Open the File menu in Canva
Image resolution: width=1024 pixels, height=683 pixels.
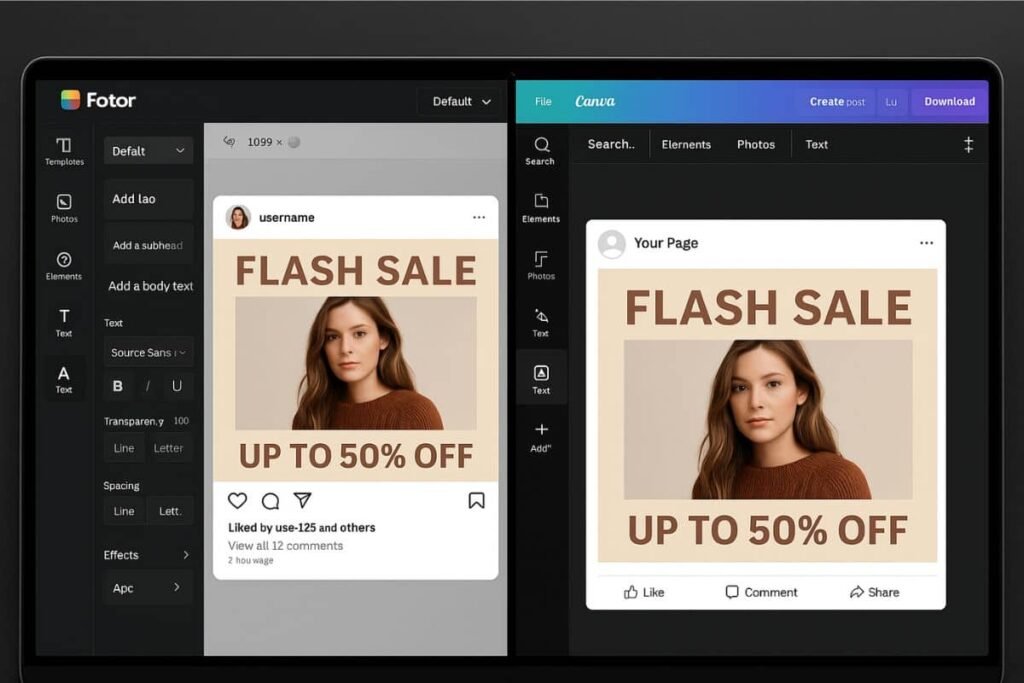[542, 101]
